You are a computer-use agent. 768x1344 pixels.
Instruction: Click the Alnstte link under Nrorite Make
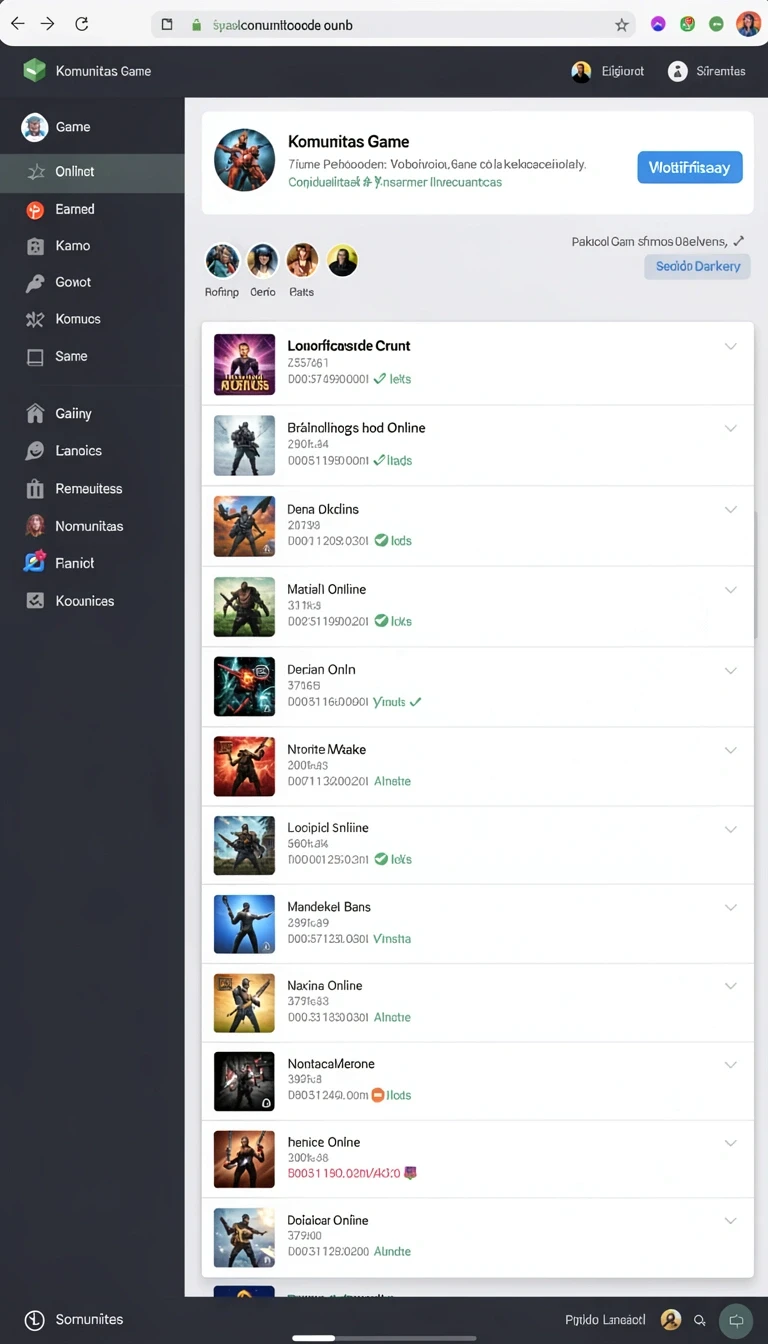pyautogui.click(x=392, y=781)
